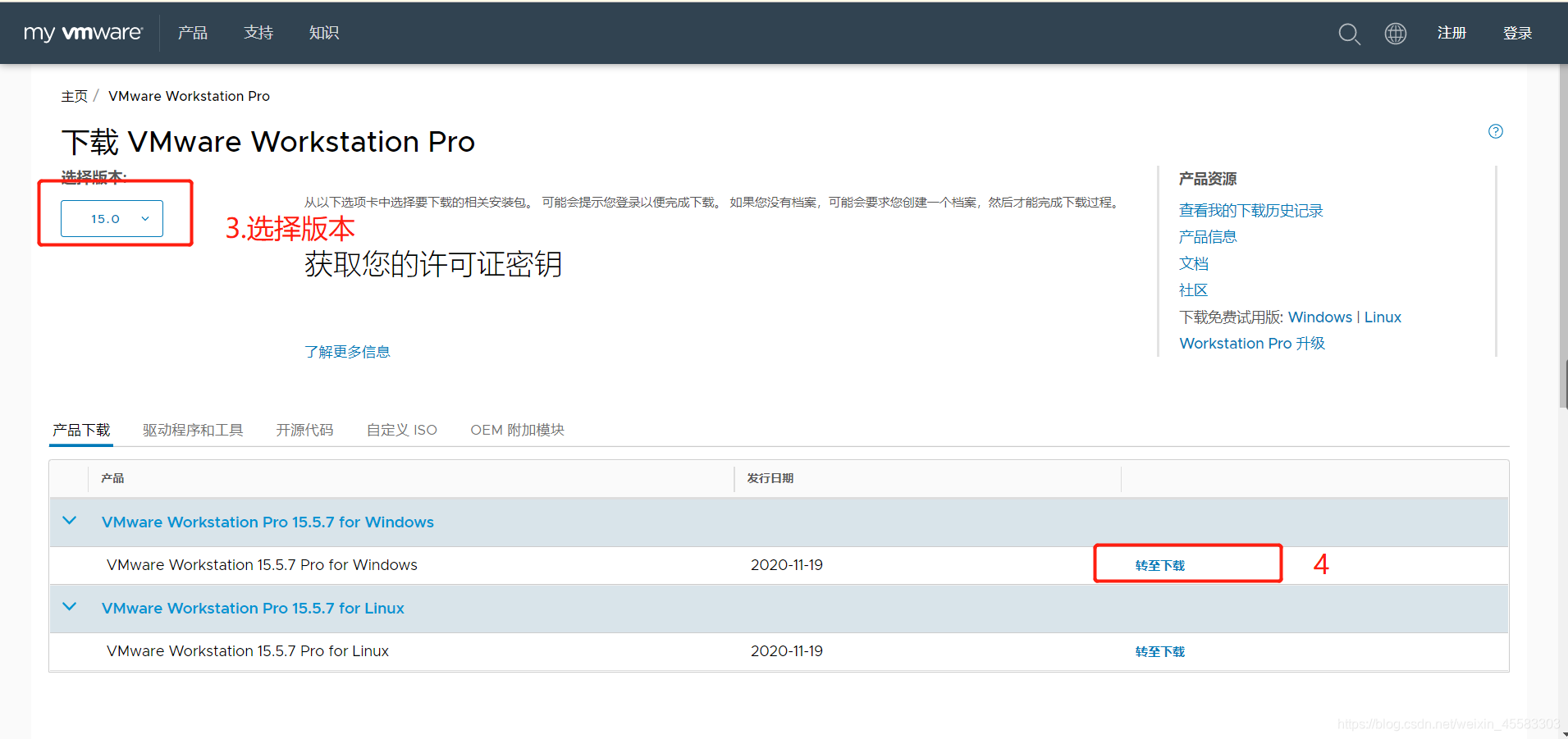Click the 发行日期 column header
The height and width of the screenshot is (739, 1568).
(x=770, y=478)
